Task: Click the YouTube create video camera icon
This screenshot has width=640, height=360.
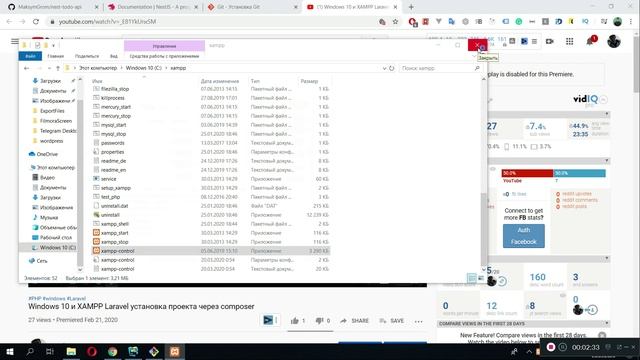Action: point(549,41)
